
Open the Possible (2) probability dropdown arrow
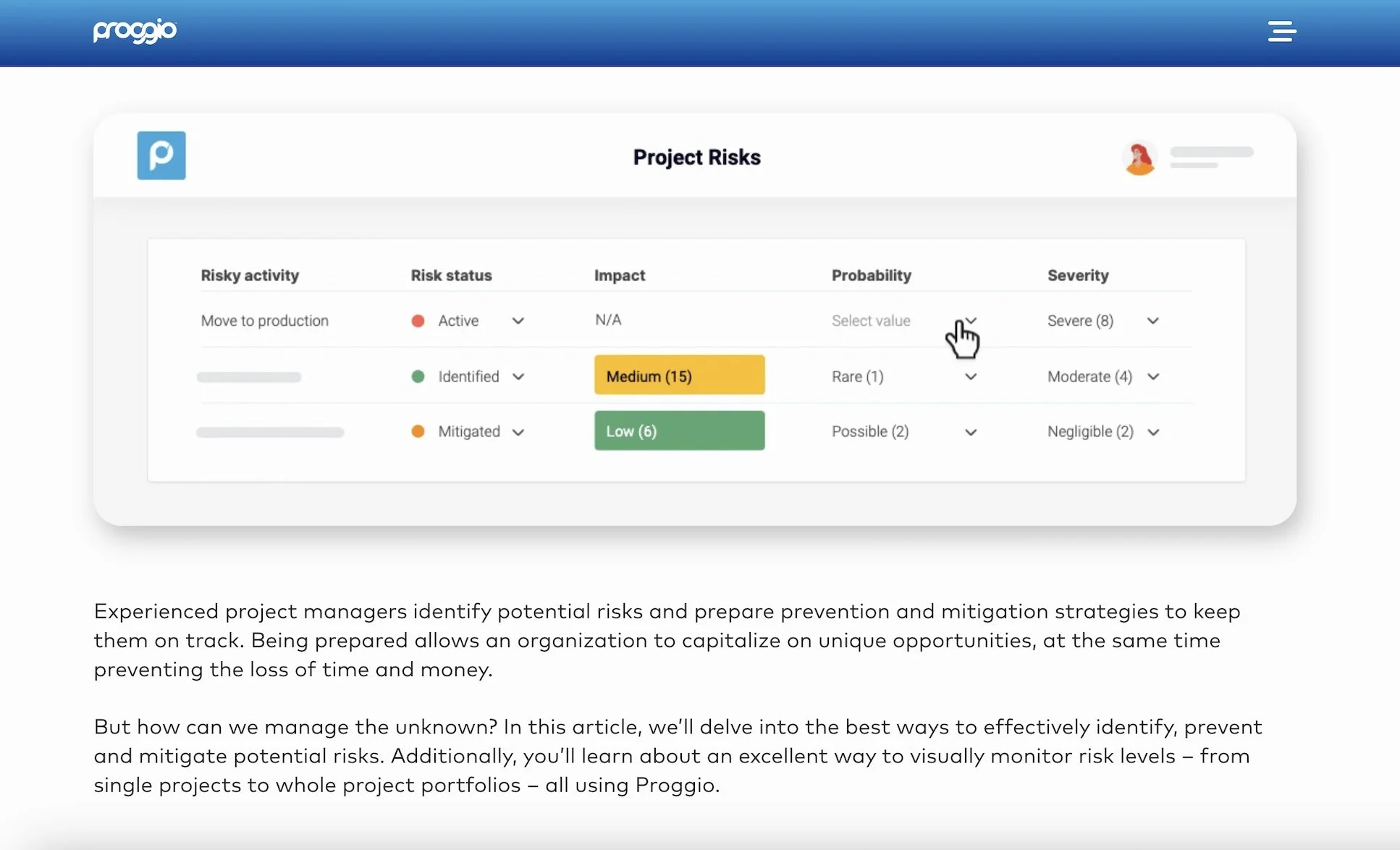pyautogui.click(x=971, y=432)
